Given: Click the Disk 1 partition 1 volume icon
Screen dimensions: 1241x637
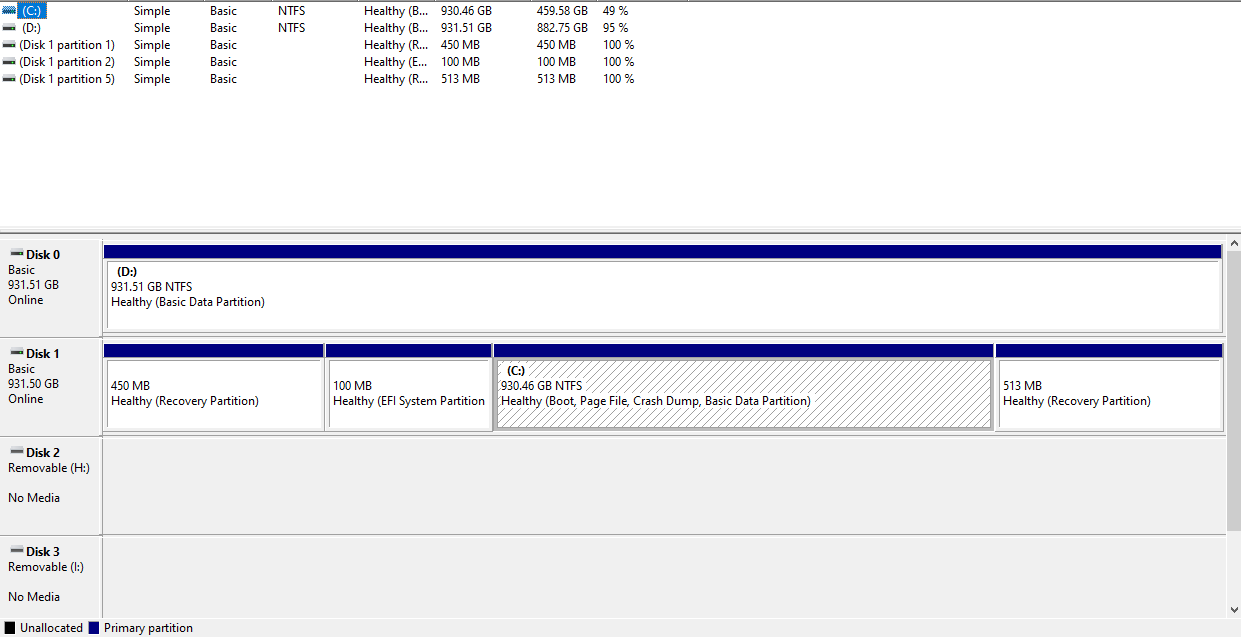Looking at the screenshot, I should point(9,44).
